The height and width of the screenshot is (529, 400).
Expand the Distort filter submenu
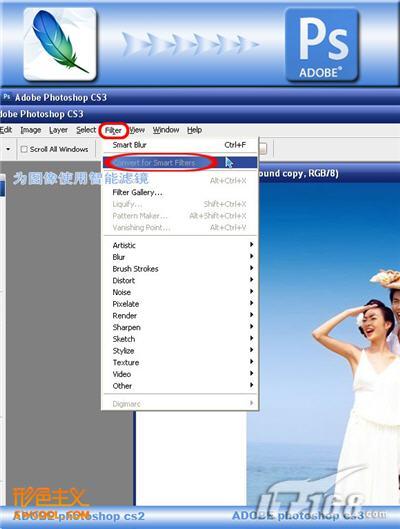[180, 281]
